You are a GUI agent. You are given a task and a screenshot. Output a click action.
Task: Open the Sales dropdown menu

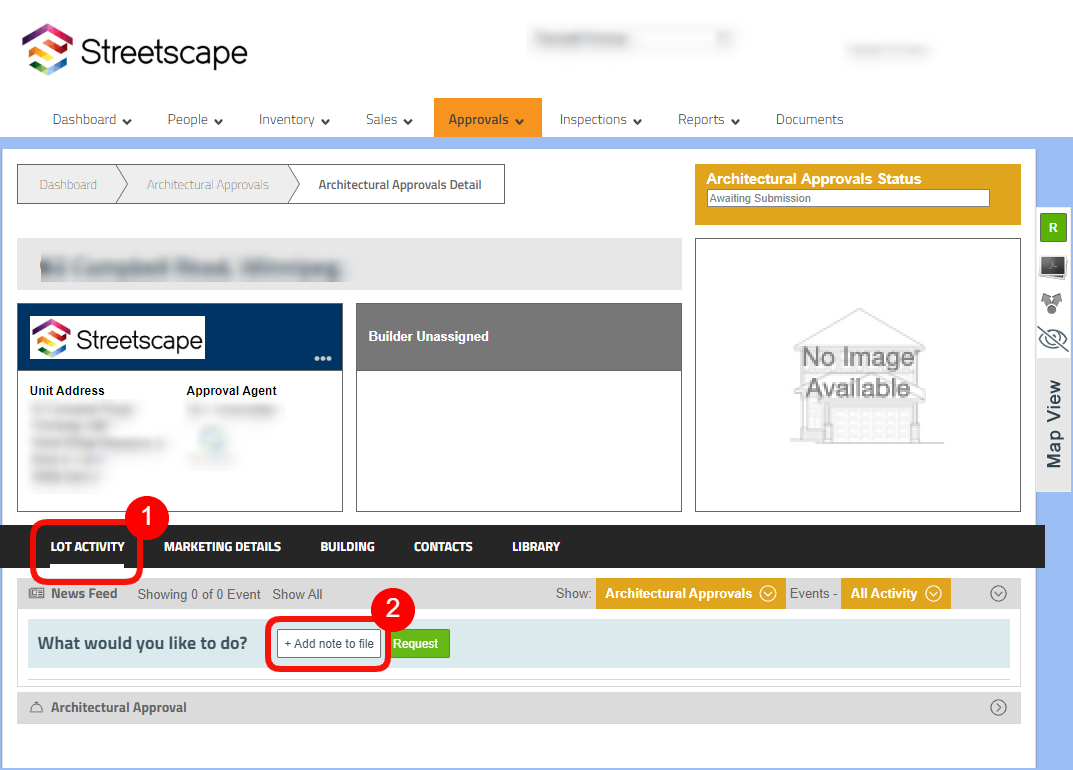[x=389, y=120]
